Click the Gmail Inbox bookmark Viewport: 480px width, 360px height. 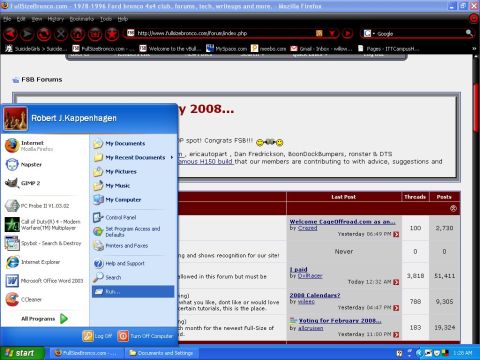[x=321, y=49]
